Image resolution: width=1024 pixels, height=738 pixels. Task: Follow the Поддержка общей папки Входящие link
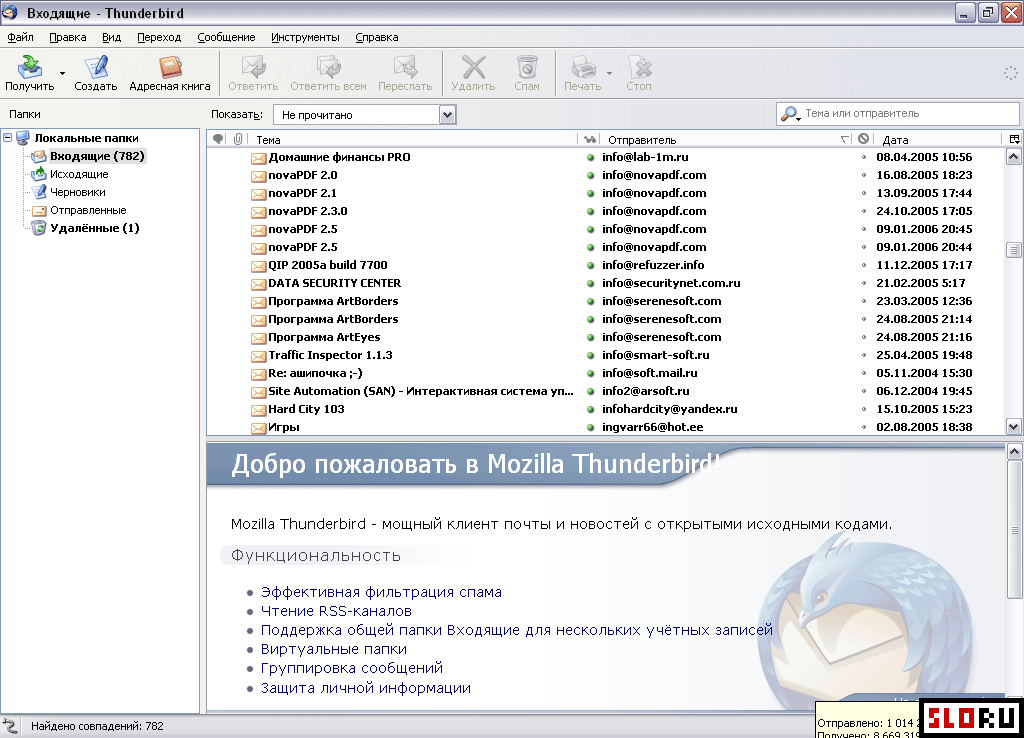517,630
